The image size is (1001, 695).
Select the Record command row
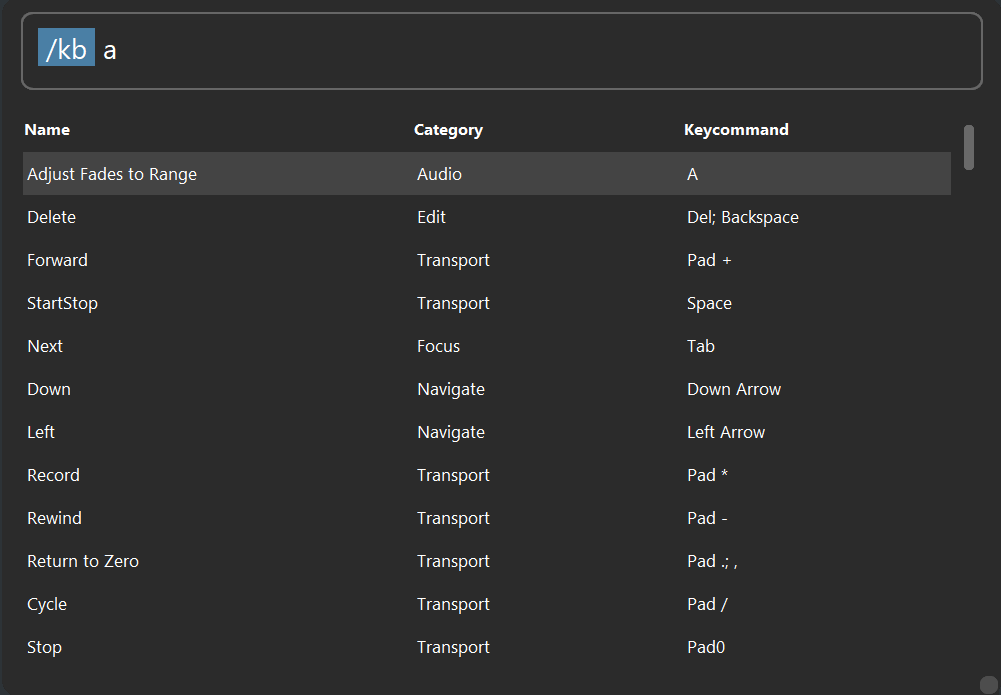tap(486, 475)
